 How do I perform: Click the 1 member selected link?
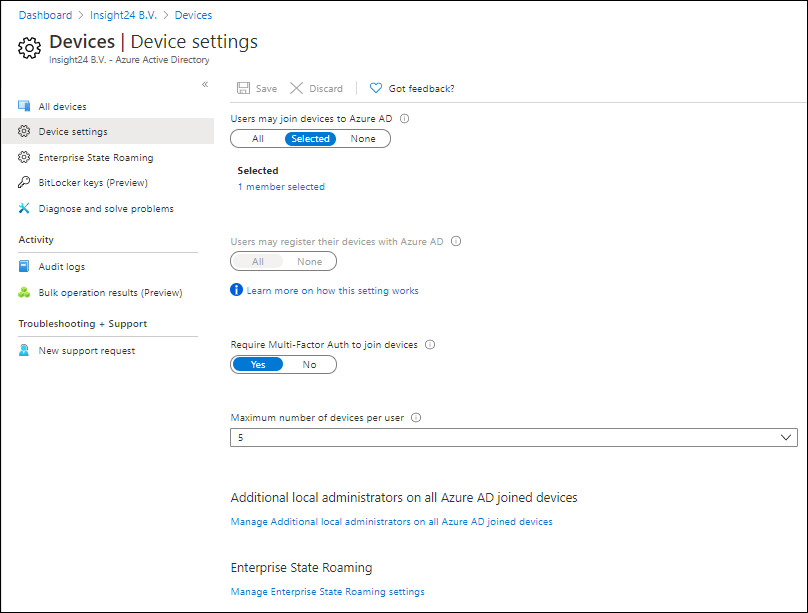281,187
